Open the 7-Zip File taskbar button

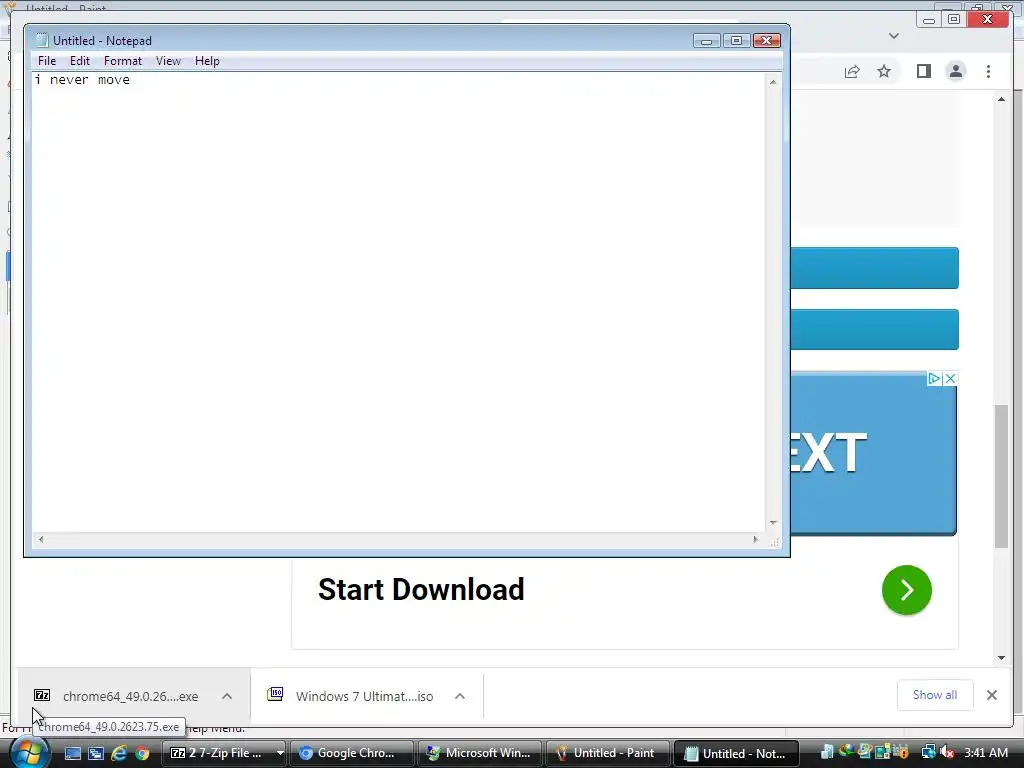tap(217, 753)
